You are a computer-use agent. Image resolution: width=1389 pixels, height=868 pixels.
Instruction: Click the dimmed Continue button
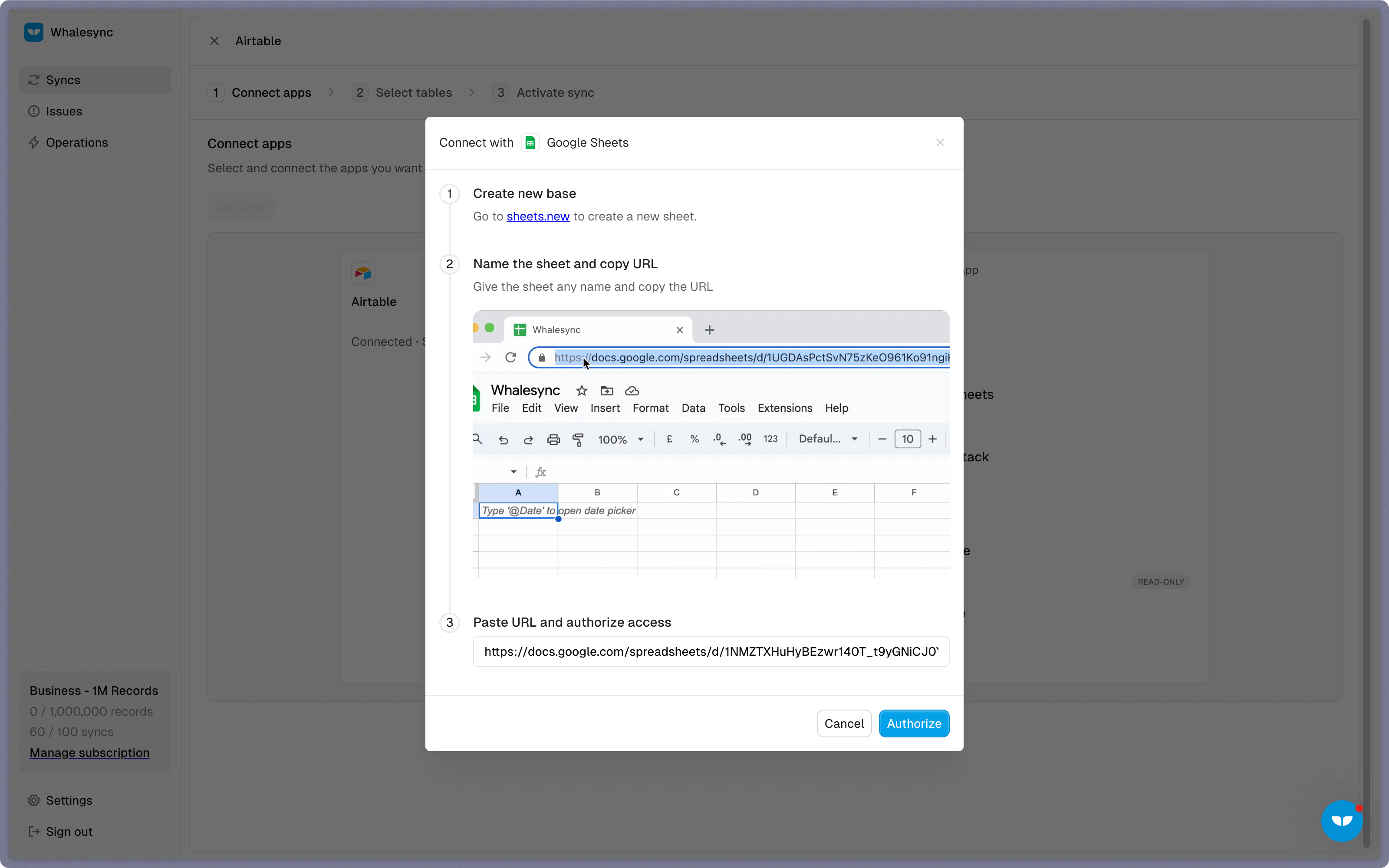click(x=240, y=206)
